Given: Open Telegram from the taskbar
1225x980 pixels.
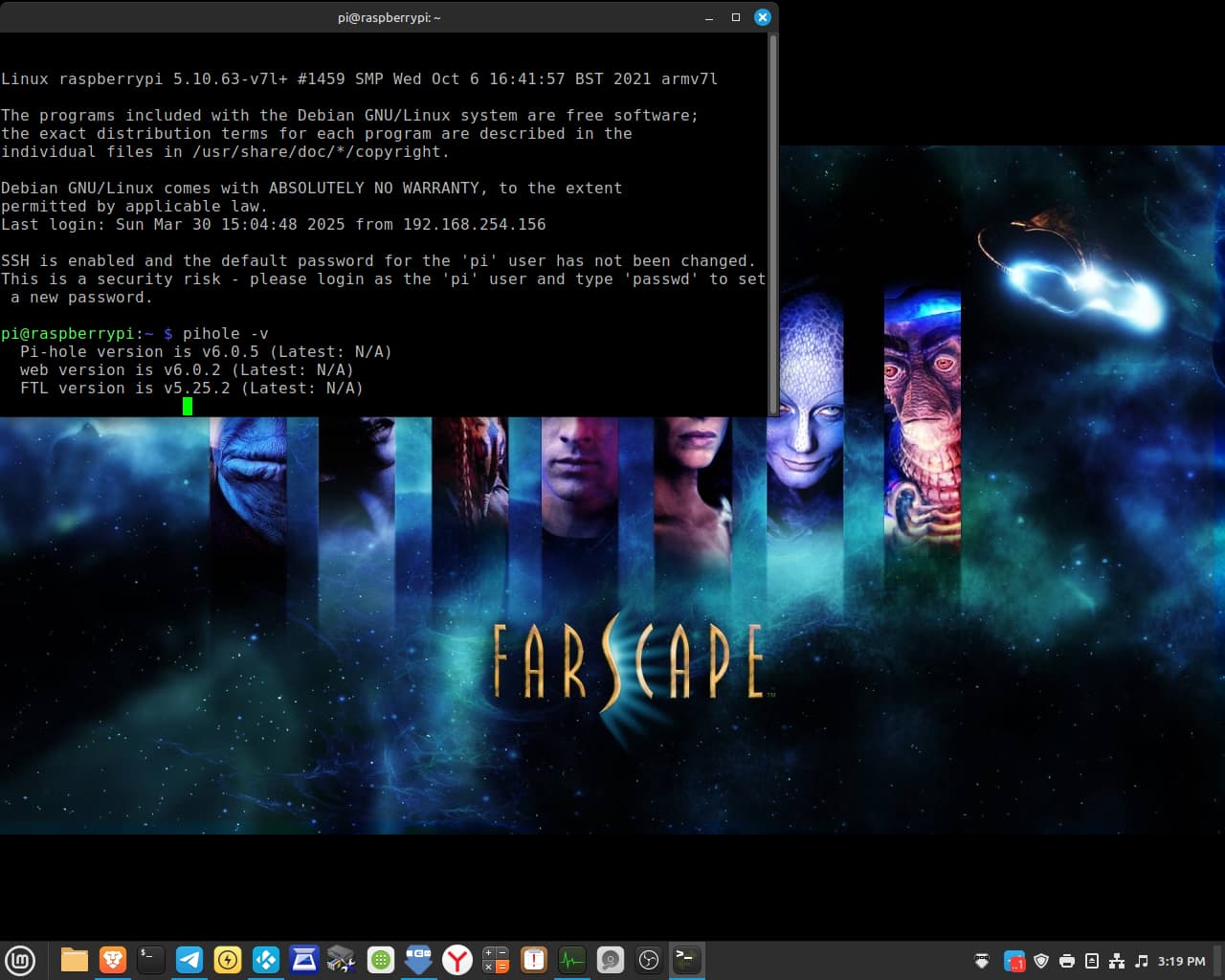Looking at the screenshot, I should coord(189,960).
